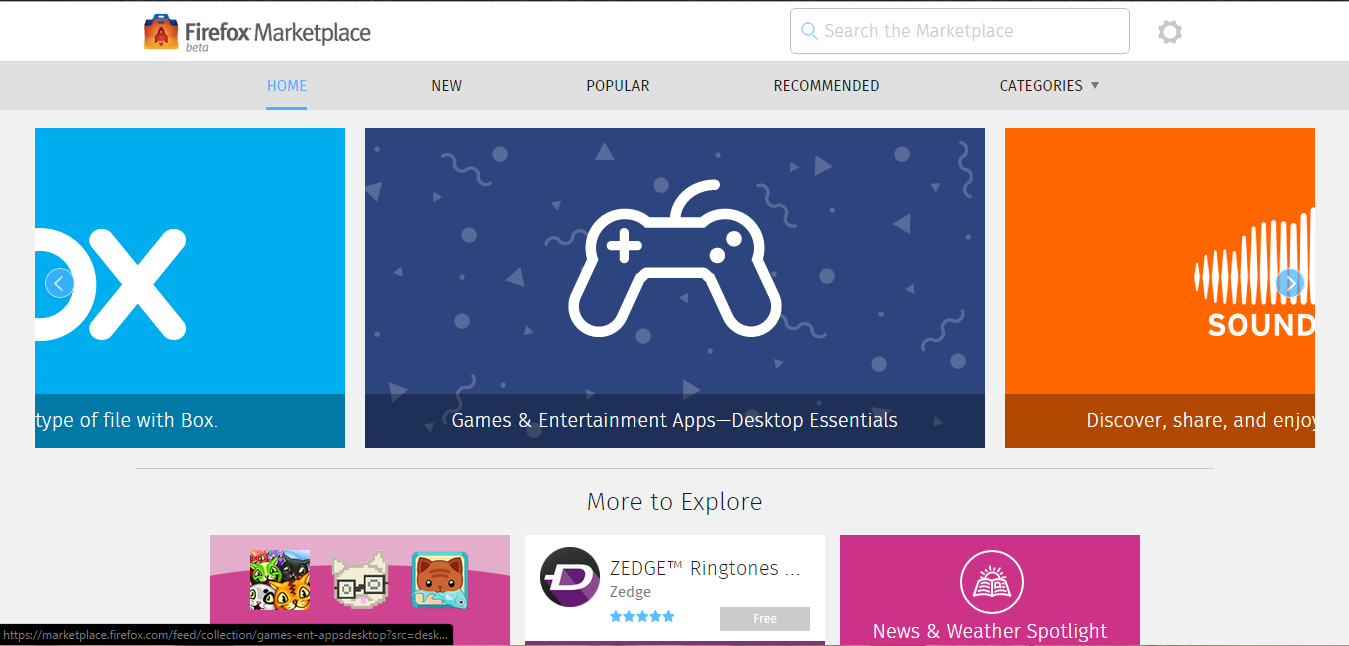
Task: Expand the Categories dropdown arrow
Action: pyautogui.click(x=1095, y=85)
